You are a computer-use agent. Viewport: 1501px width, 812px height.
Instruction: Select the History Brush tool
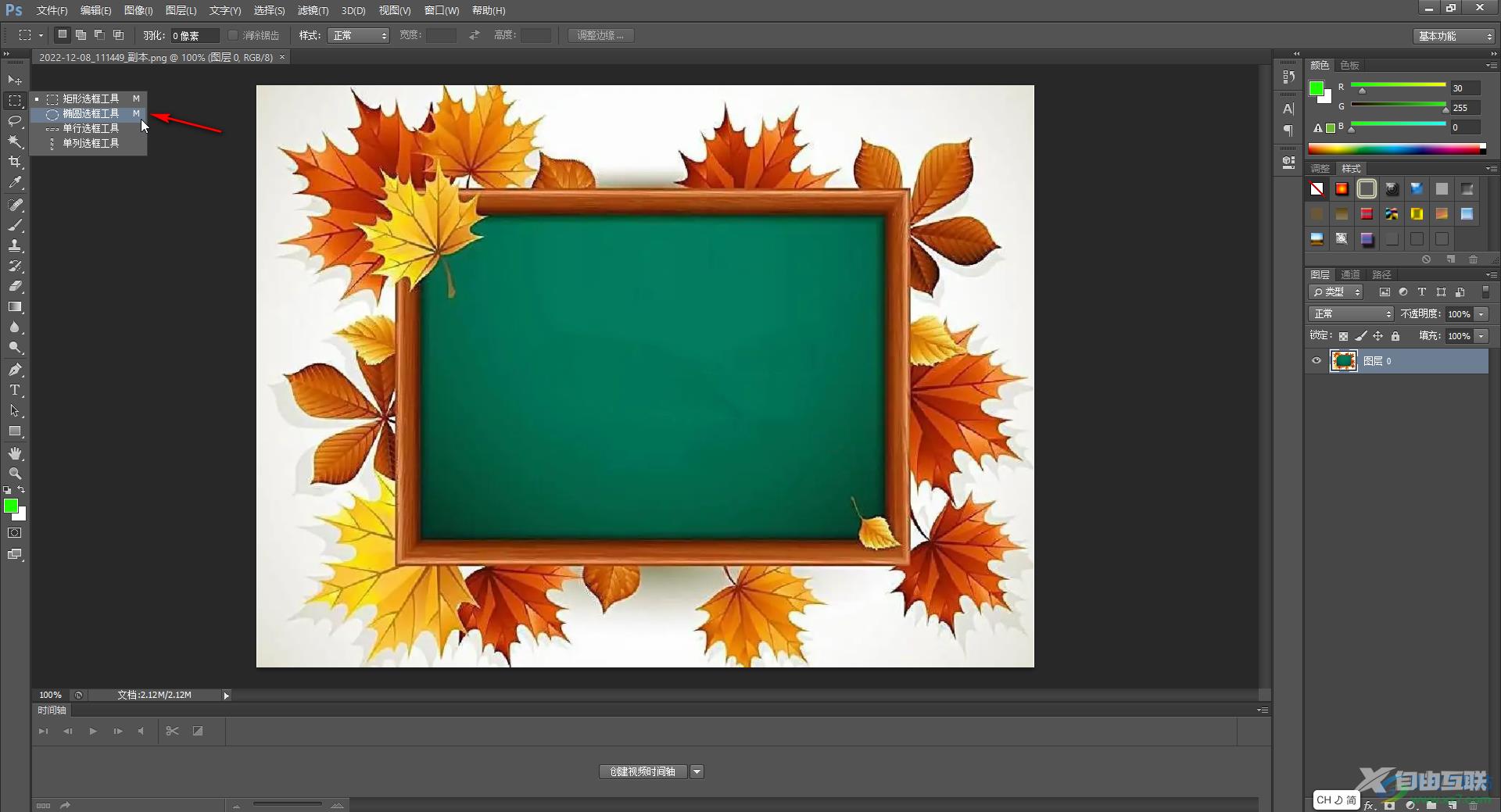15,266
